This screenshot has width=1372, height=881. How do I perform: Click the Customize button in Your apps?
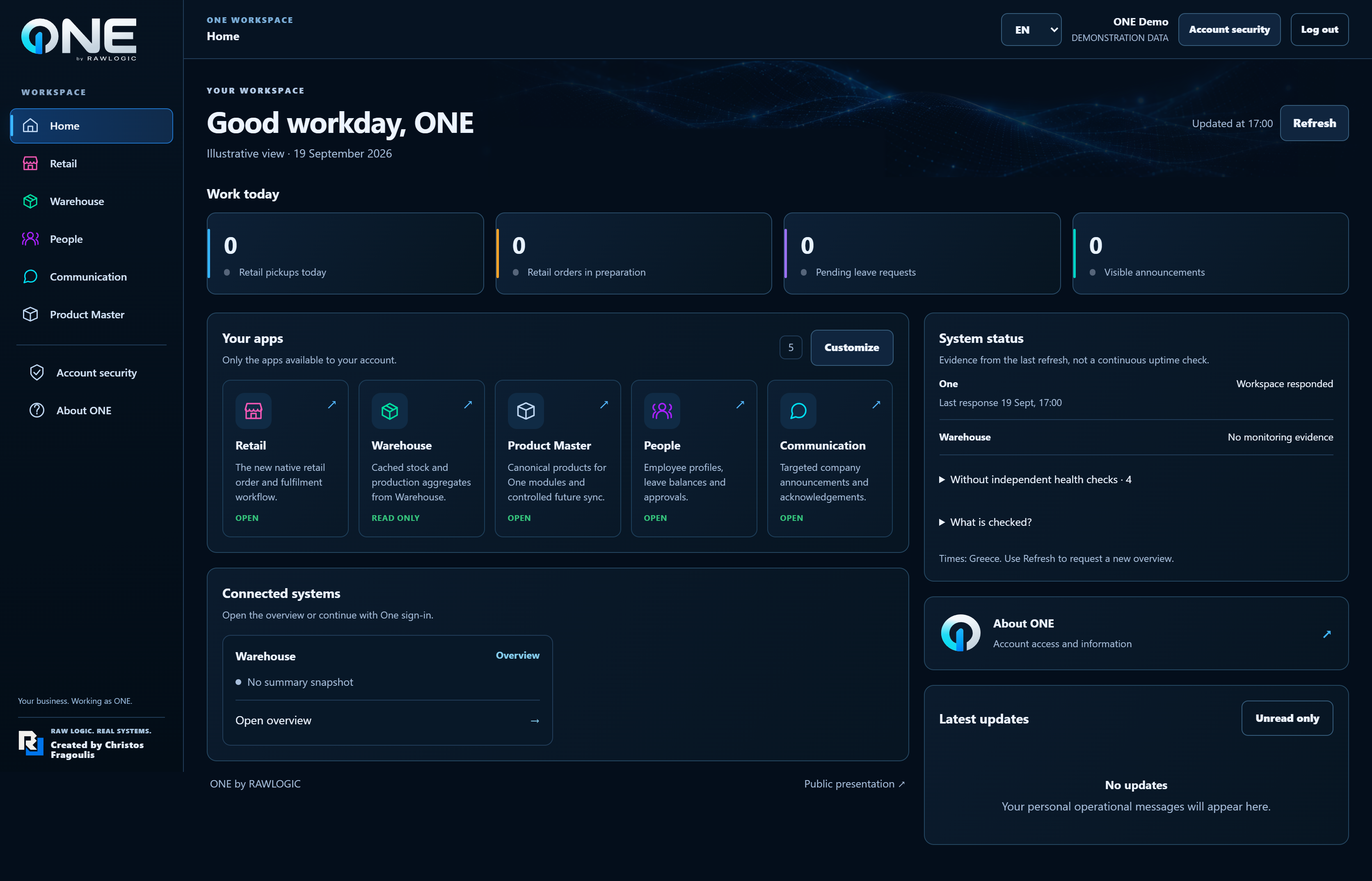click(x=851, y=347)
